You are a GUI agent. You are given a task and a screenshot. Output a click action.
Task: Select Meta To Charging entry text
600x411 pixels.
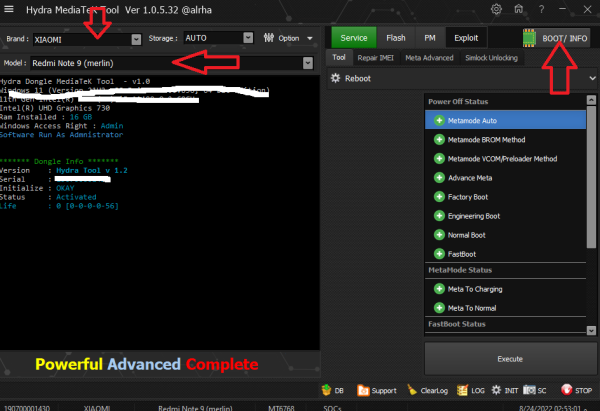click(x=475, y=289)
